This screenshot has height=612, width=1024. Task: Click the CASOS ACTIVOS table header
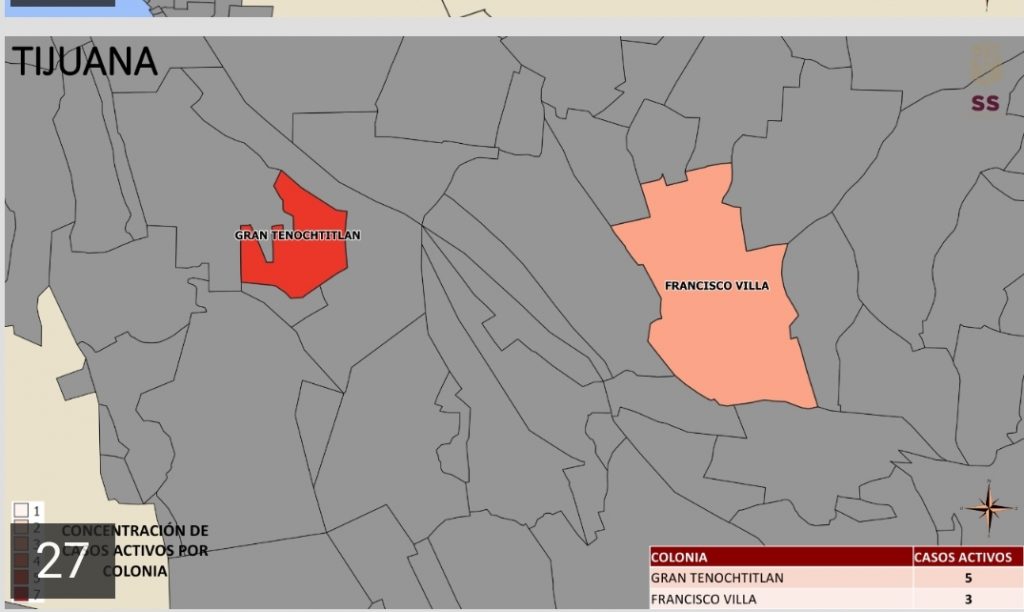click(968, 556)
